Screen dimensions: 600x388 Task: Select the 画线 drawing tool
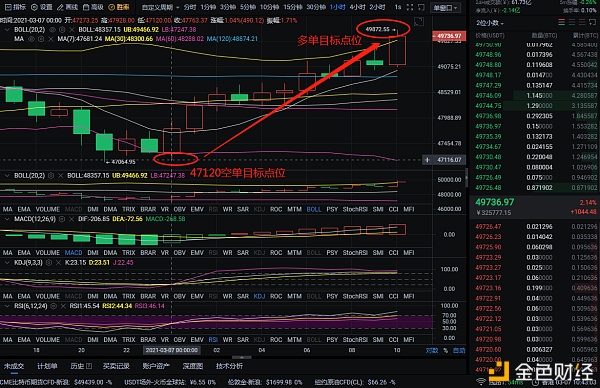[67, 7]
